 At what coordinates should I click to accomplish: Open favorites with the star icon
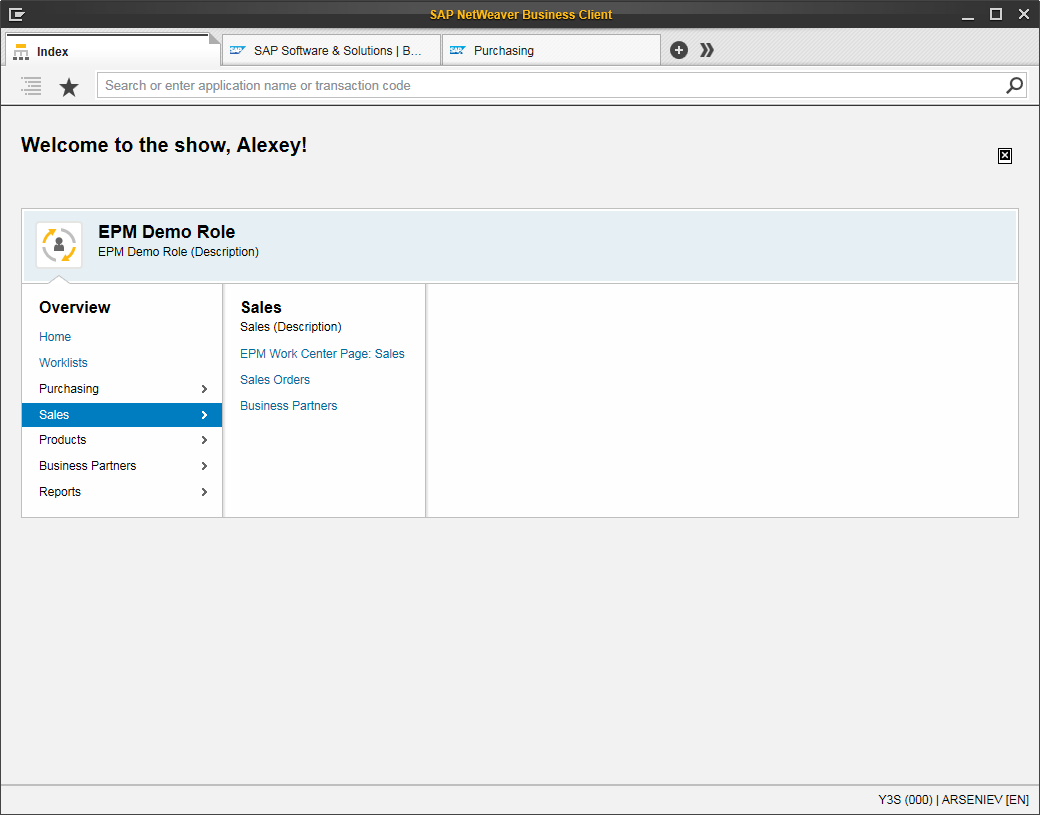pos(68,87)
